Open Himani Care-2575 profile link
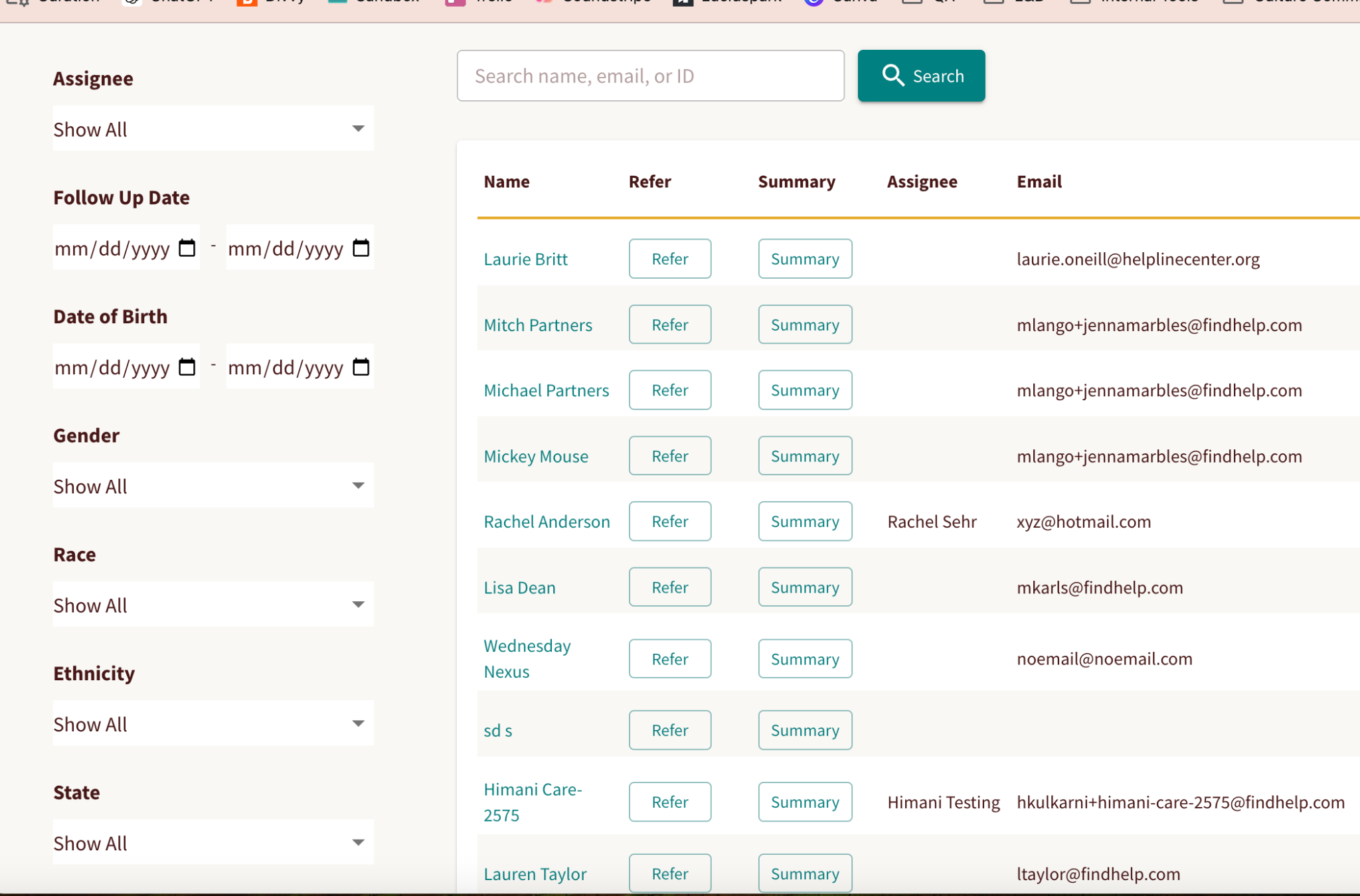The height and width of the screenshot is (896, 1360). 532,802
